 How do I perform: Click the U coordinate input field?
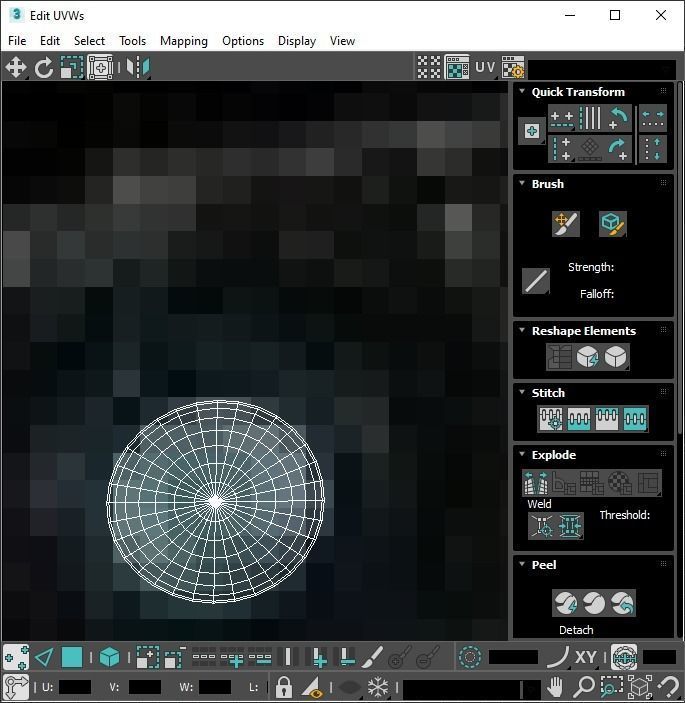(x=75, y=687)
